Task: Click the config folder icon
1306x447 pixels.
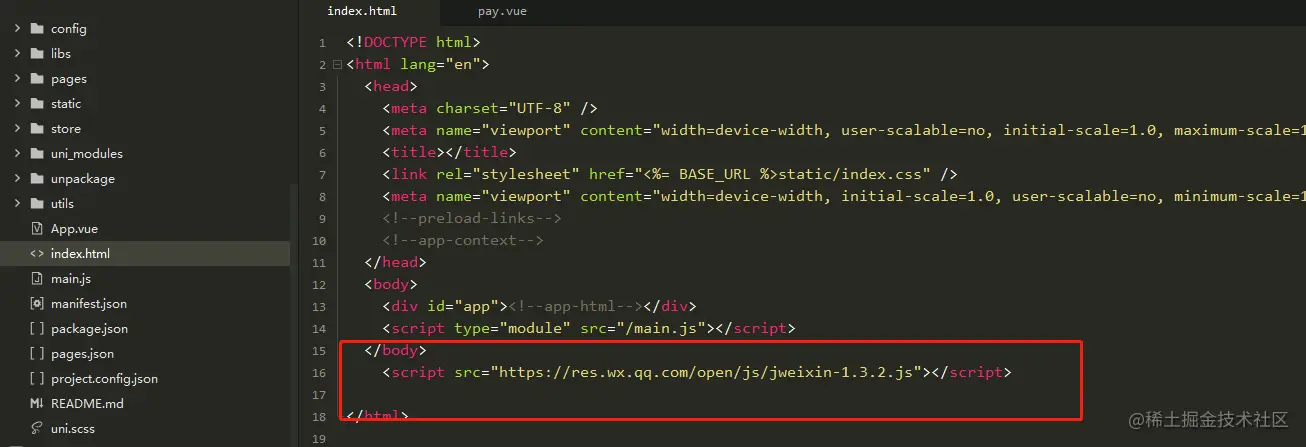Action: 37,29
